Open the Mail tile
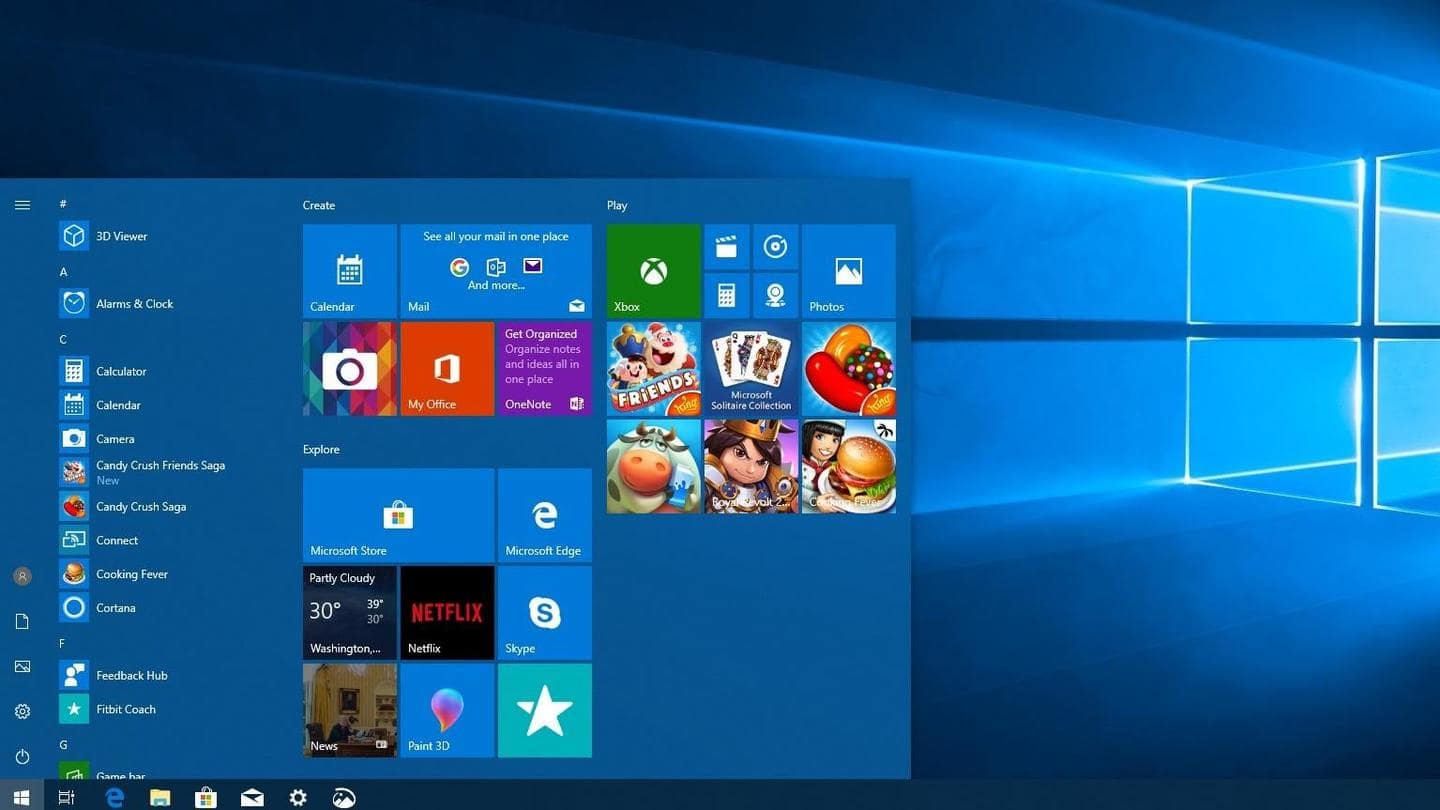Image resolution: width=1440 pixels, height=810 pixels. pos(496,271)
